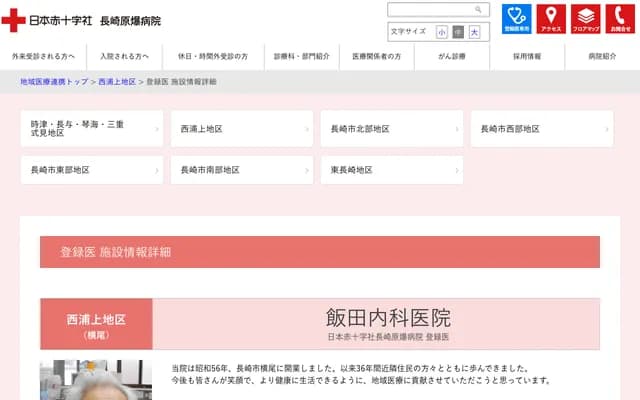This screenshot has width=640, height=400.
Task: Click the chevron on 東長崎地区 button
Action: coord(457,171)
